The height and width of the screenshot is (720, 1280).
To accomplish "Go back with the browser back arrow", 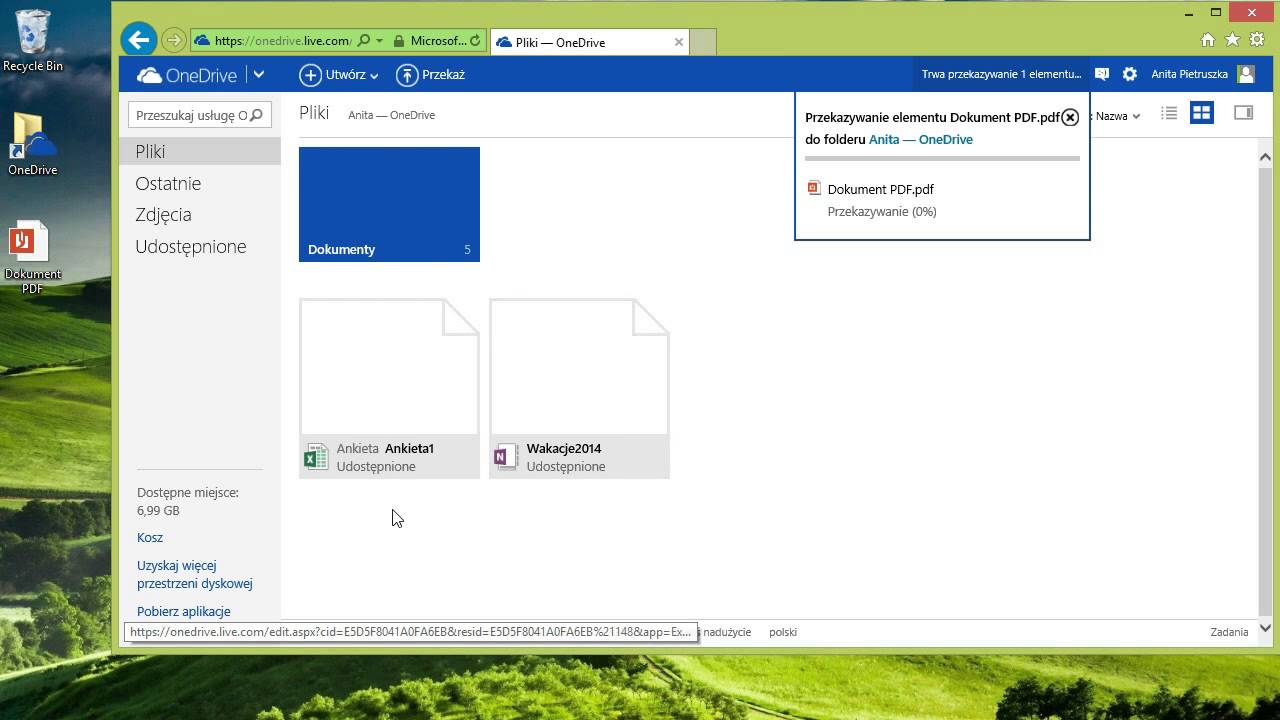I will (x=139, y=40).
